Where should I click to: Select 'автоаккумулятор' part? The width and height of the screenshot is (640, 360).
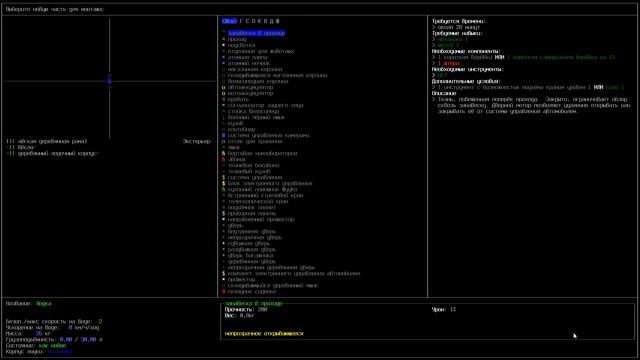point(251,87)
